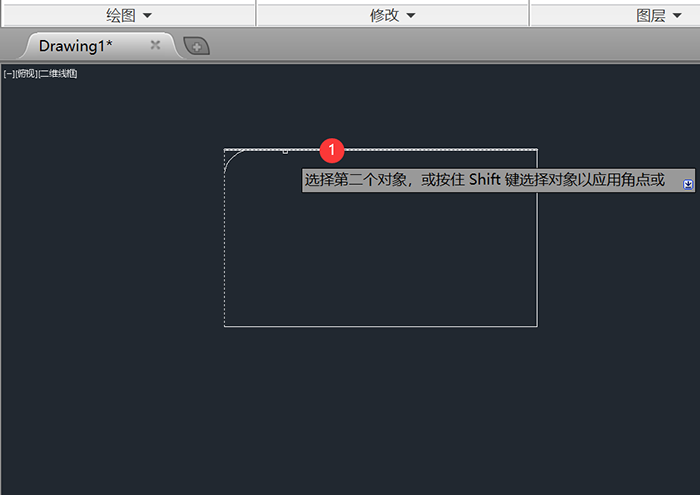The height and width of the screenshot is (495, 700).
Task: Close the Drawing1* tab
Action: click(x=155, y=45)
